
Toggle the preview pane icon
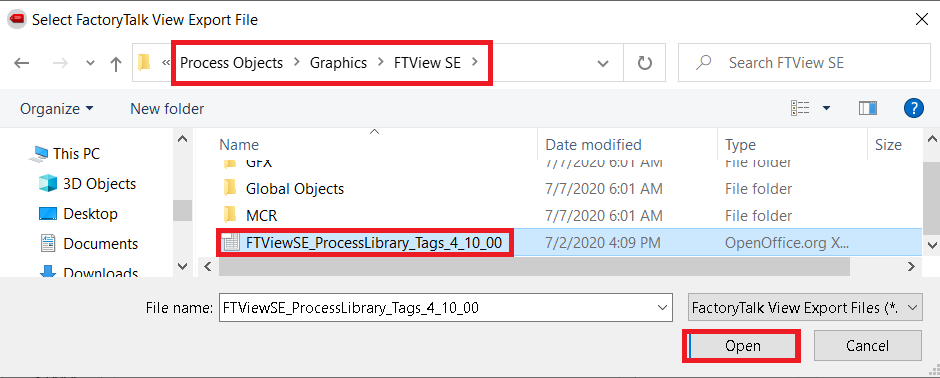coord(867,108)
